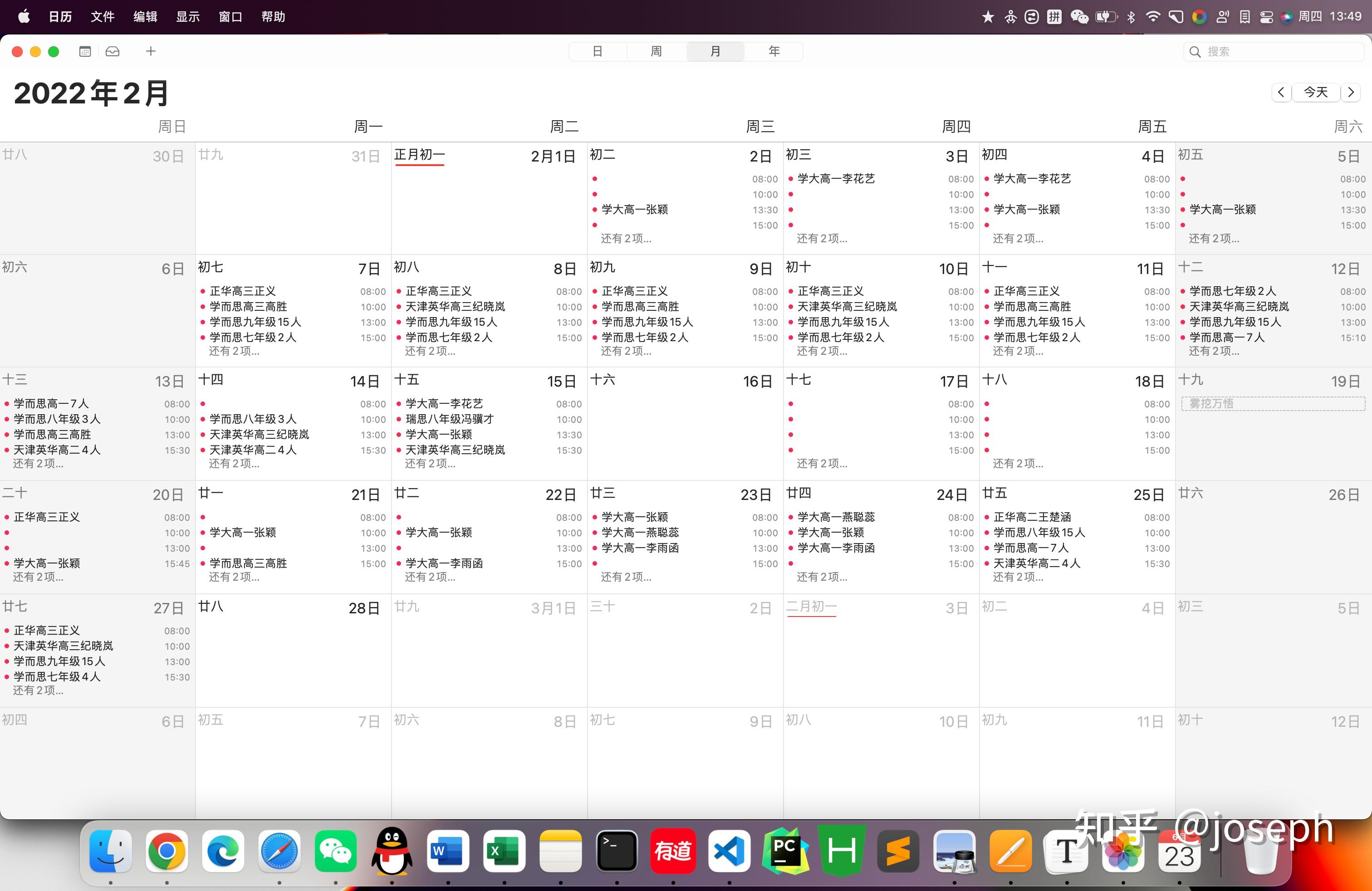Expand 还有2项 on February 7
This screenshot has width=1372, height=891.
pyautogui.click(x=234, y=351)
